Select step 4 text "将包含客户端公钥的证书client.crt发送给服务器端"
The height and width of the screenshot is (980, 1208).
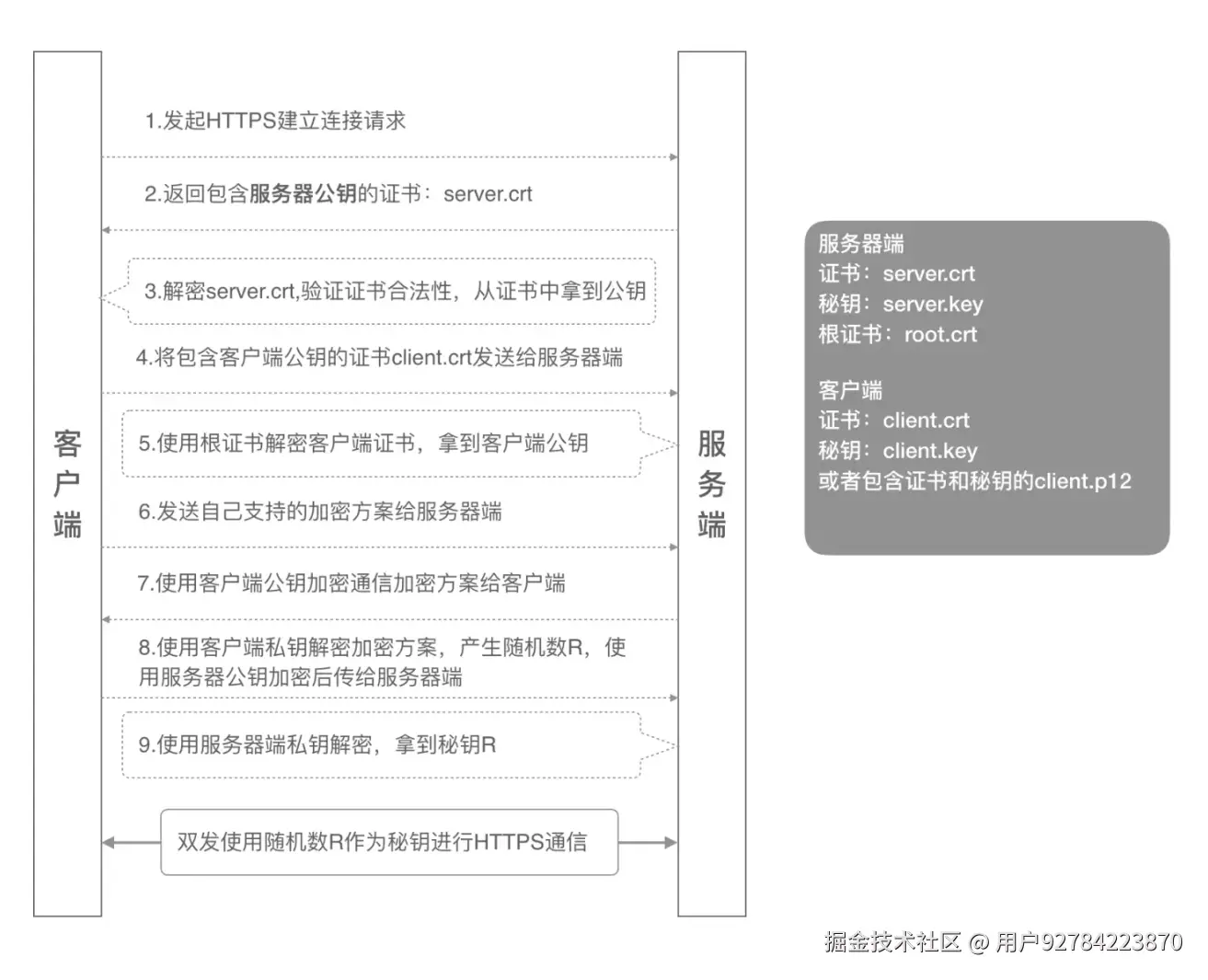388,357
